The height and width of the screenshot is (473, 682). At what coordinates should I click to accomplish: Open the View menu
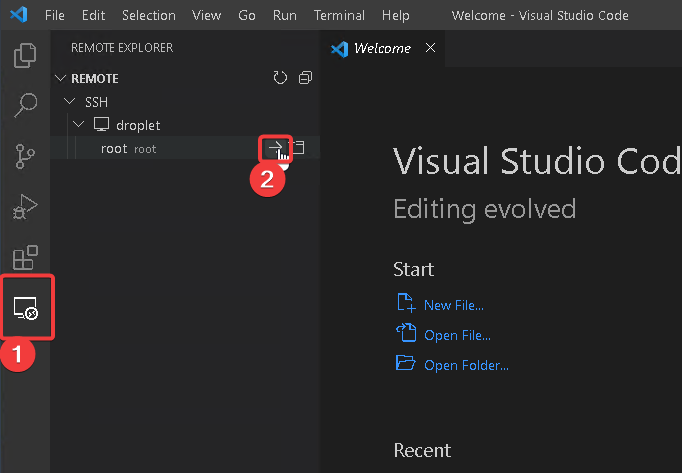click(207, 15)
